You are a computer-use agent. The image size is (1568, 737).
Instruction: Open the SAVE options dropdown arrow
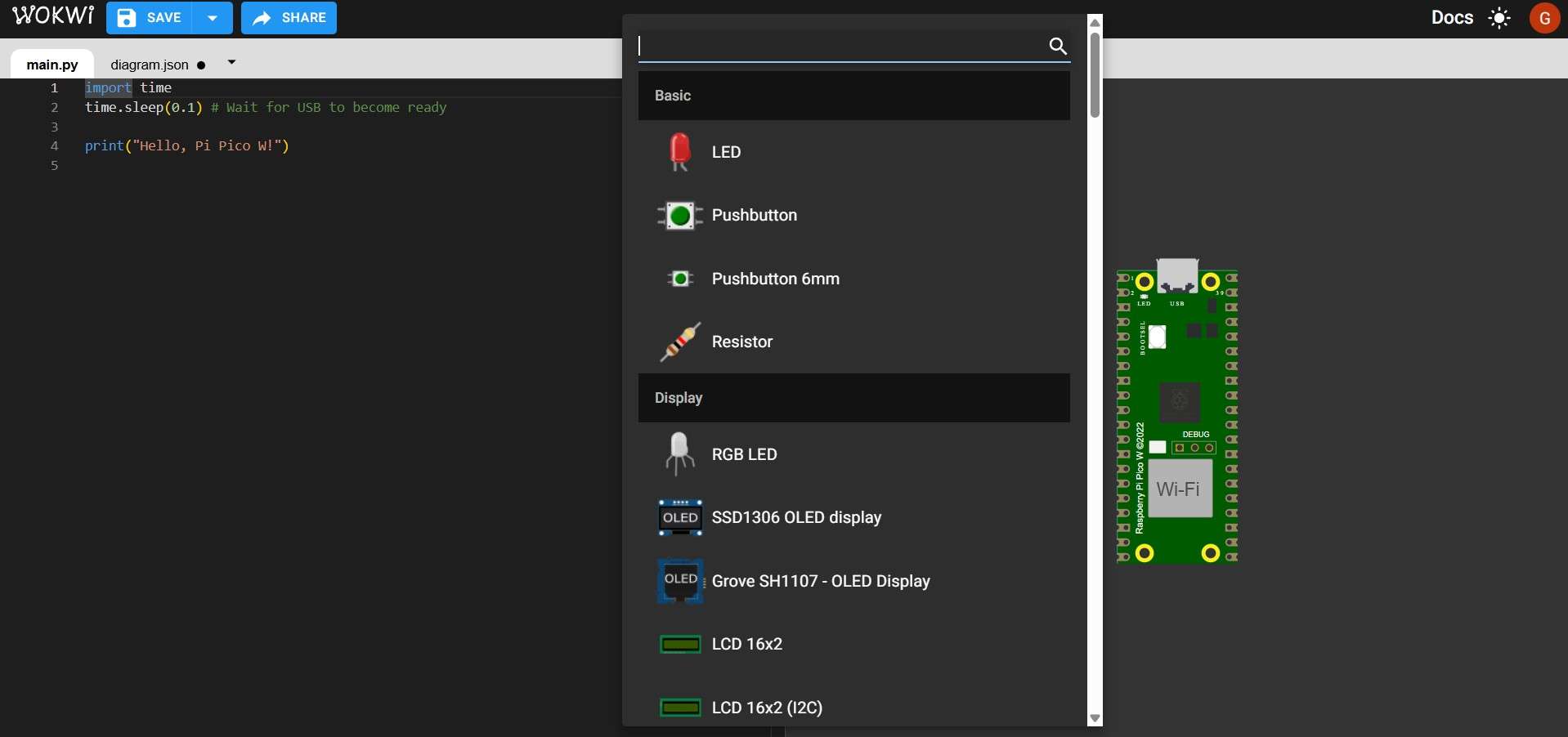(212, 18)
